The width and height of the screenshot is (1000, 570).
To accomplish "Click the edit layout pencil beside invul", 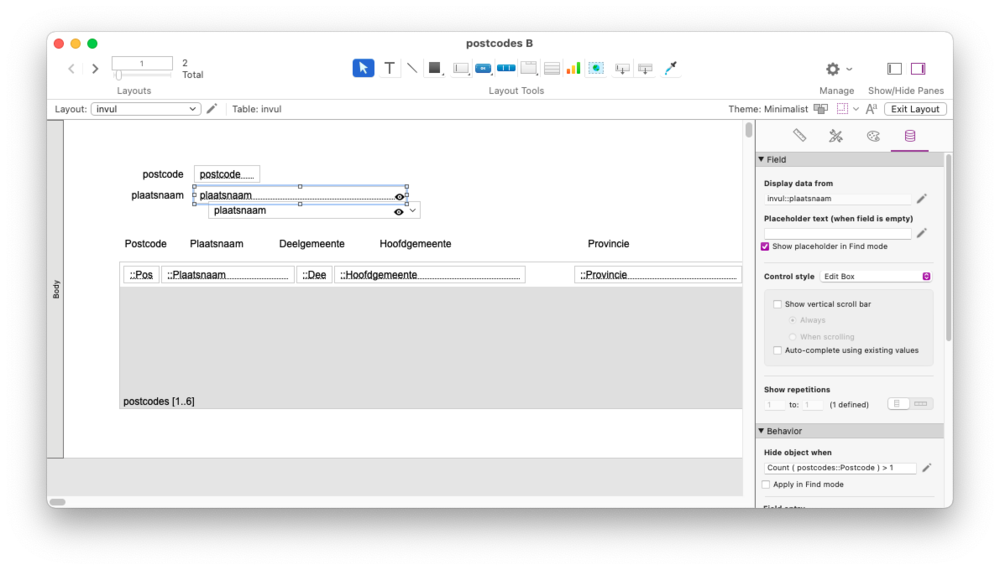I will tap(212, 109).
